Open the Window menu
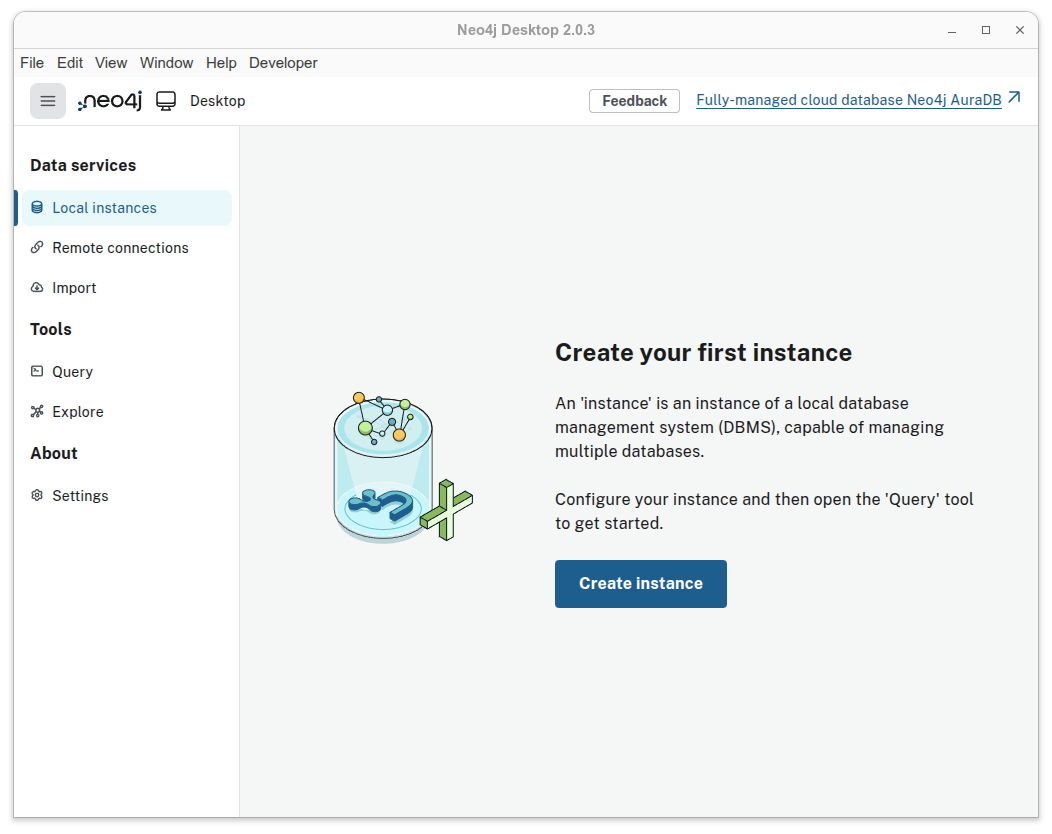Image resolution: width=1052 pixels, height=834 pixels. [x=166, y=63]
